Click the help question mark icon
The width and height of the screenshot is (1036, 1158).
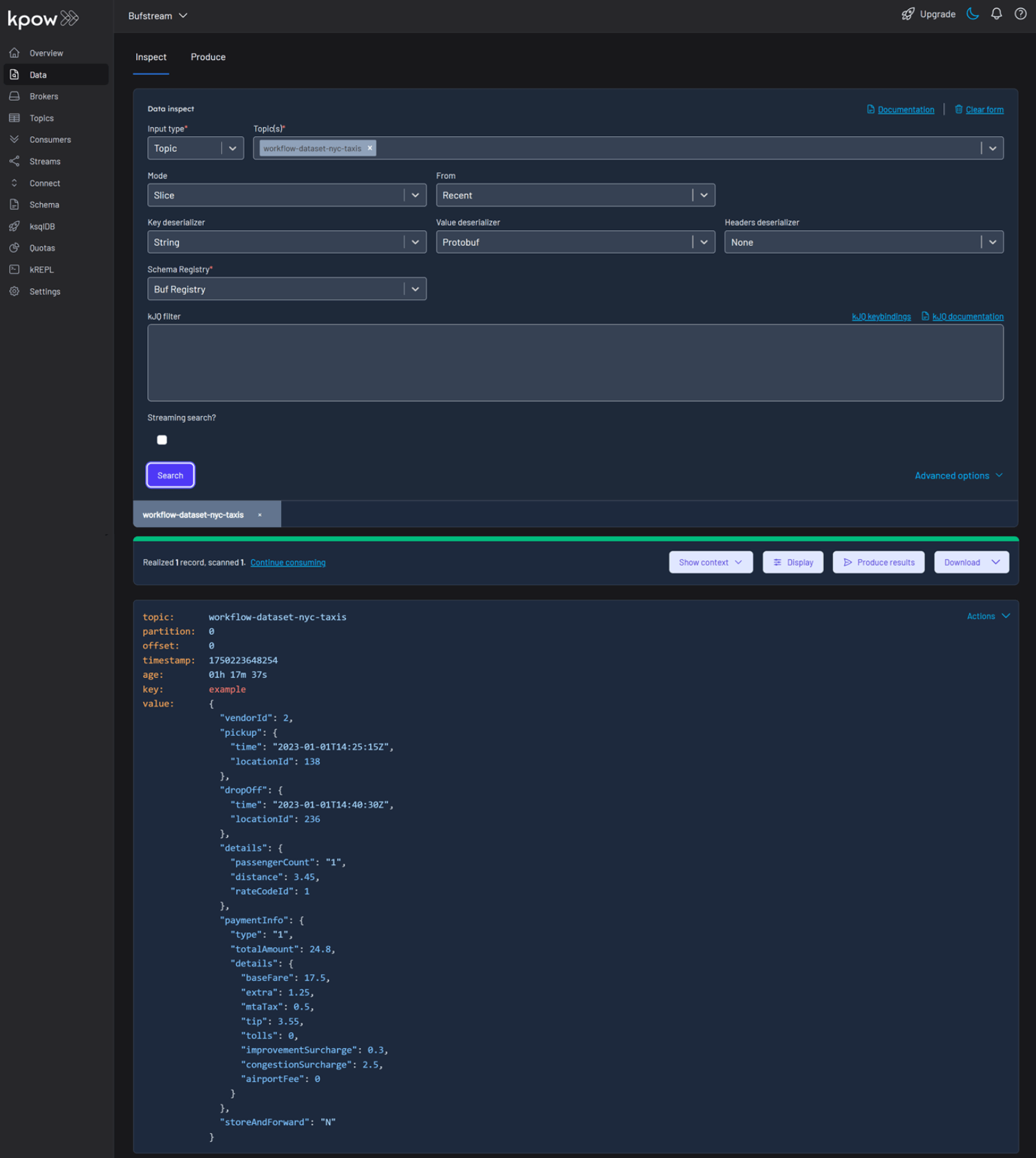[x=1020, y=15]
